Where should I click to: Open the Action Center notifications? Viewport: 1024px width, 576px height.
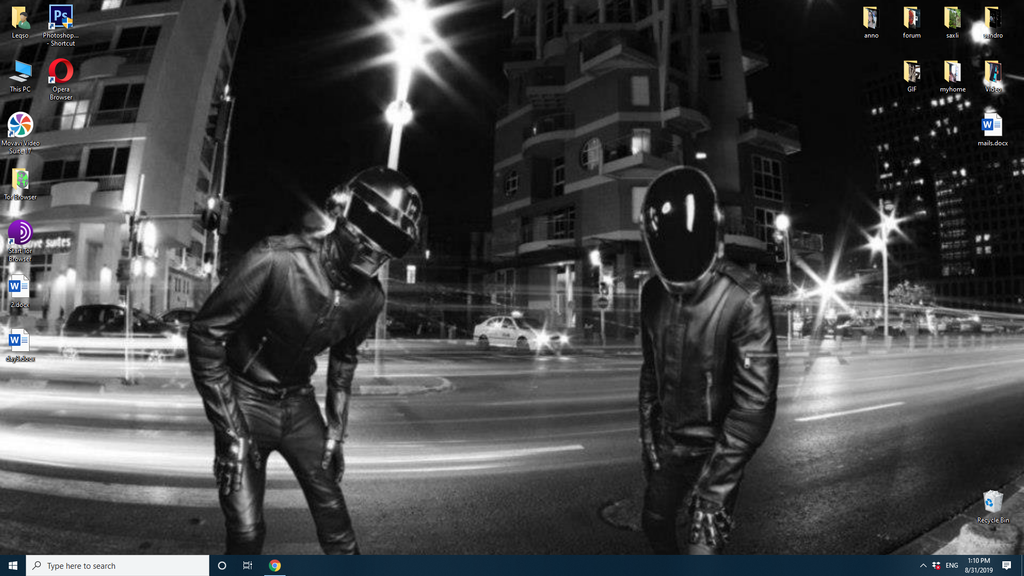pos(1007,566)
